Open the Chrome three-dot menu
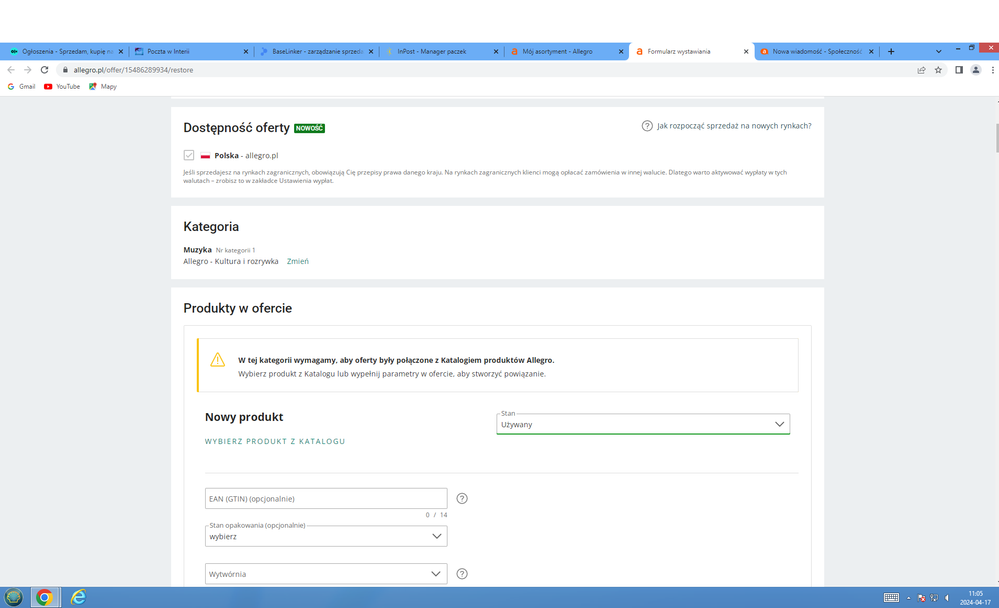Viewport: 999px width, 608px height. click(993, 70)
